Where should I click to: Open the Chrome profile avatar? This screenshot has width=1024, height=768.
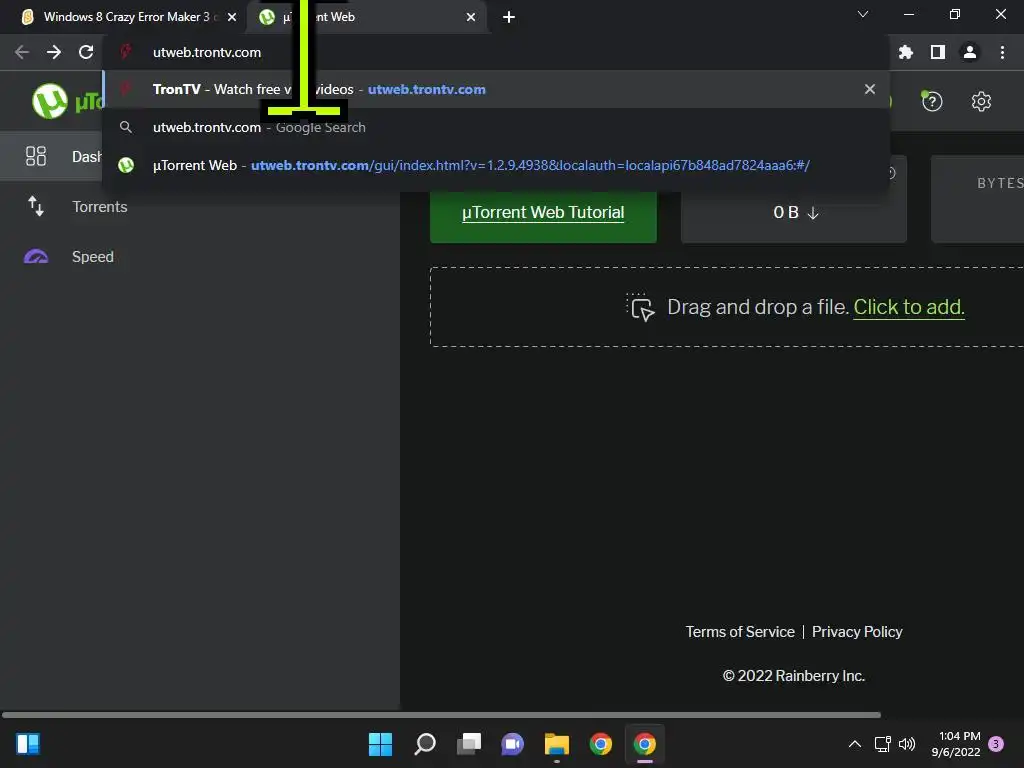click(969, 52)
